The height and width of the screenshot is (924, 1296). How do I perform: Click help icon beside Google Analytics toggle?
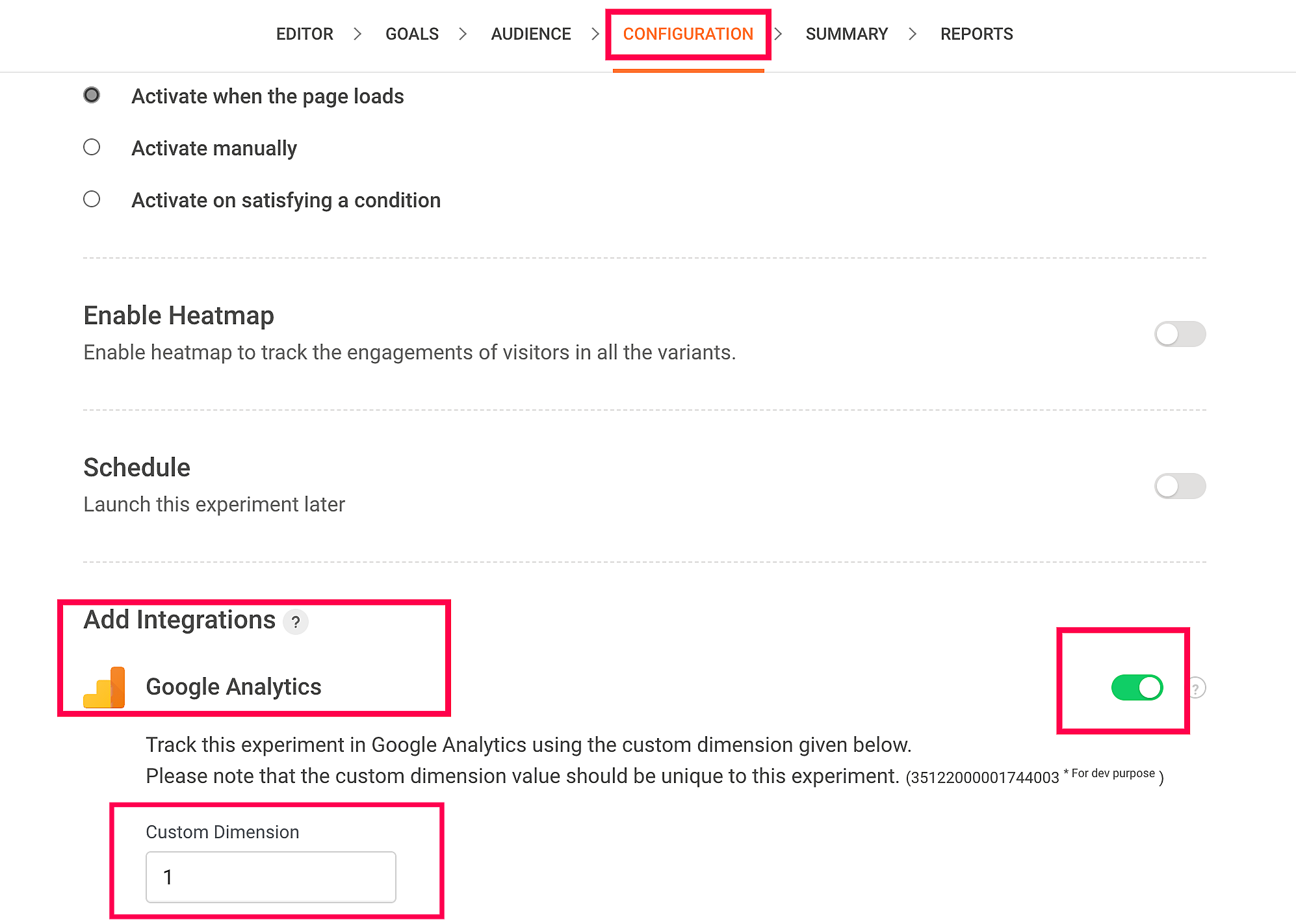(x=1196, y=687)
